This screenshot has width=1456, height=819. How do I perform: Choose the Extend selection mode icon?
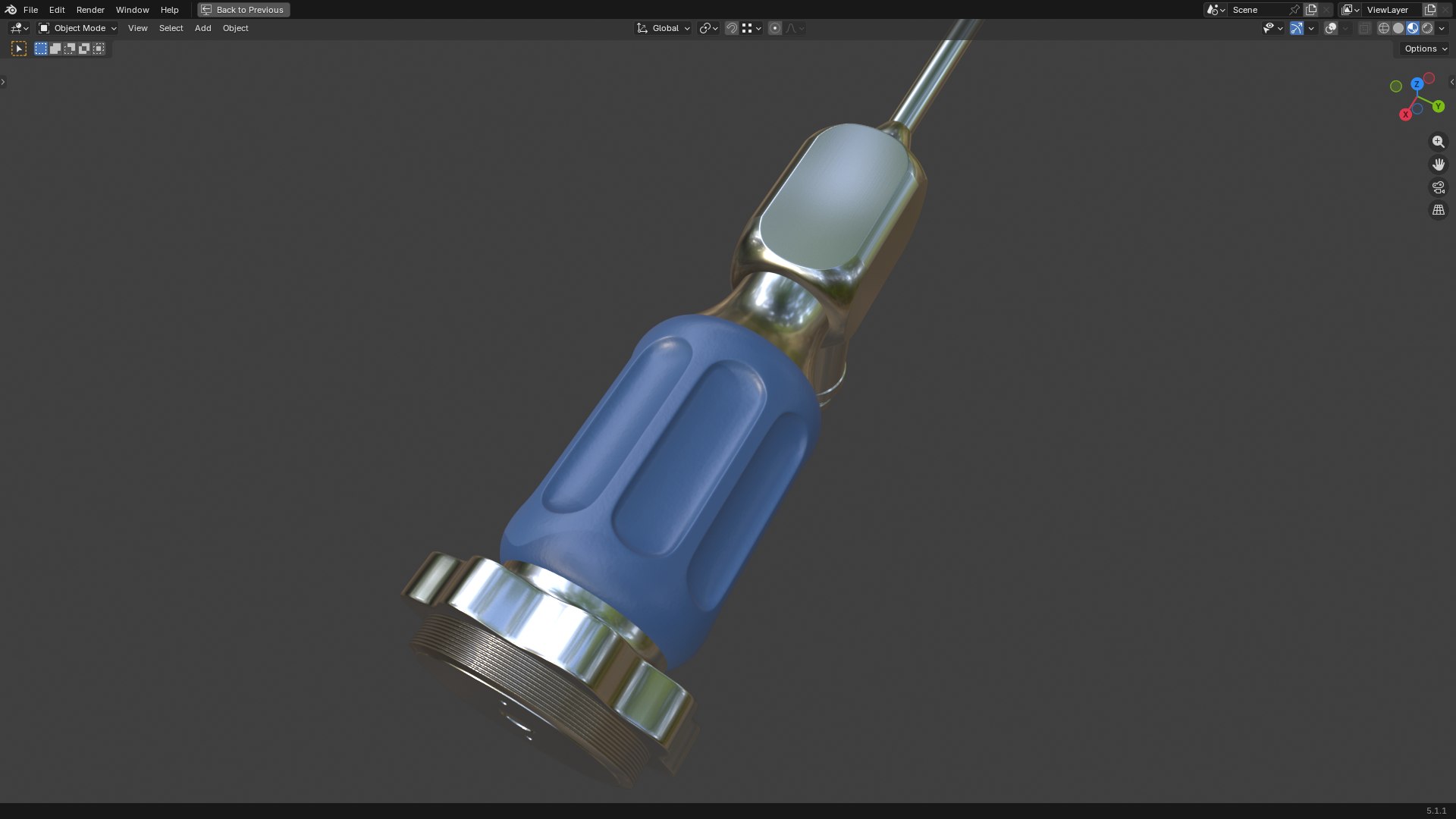[x=55, y=49]
